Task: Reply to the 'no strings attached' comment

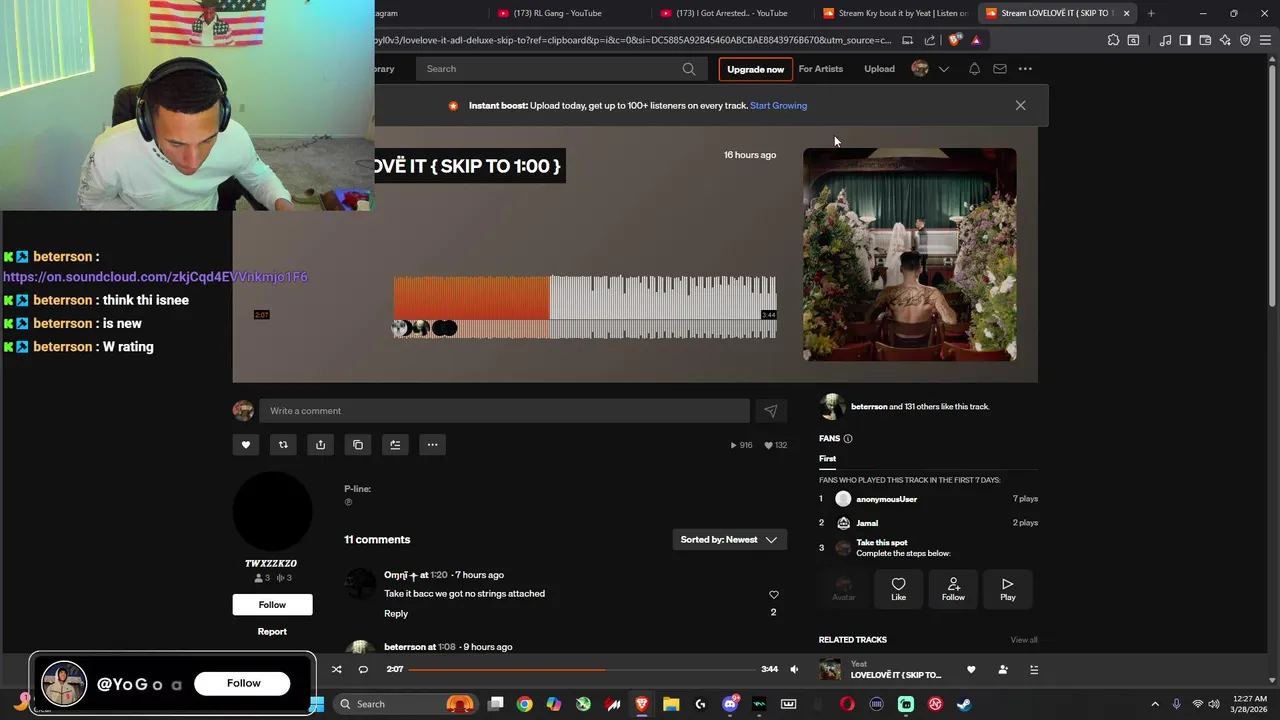Action: (x=396, y=614)
